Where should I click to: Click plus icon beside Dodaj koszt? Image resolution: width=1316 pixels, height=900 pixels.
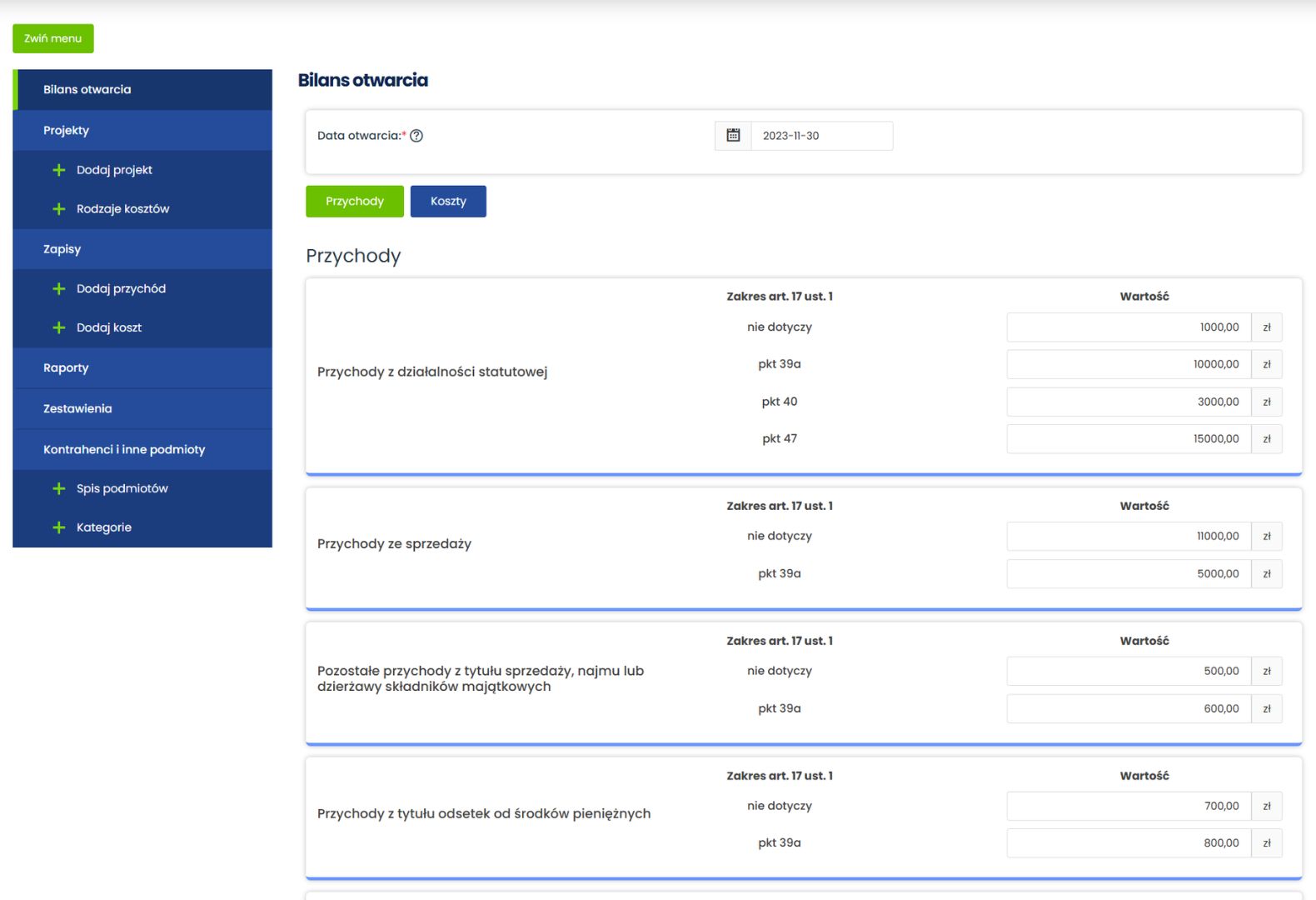point(59,328)
